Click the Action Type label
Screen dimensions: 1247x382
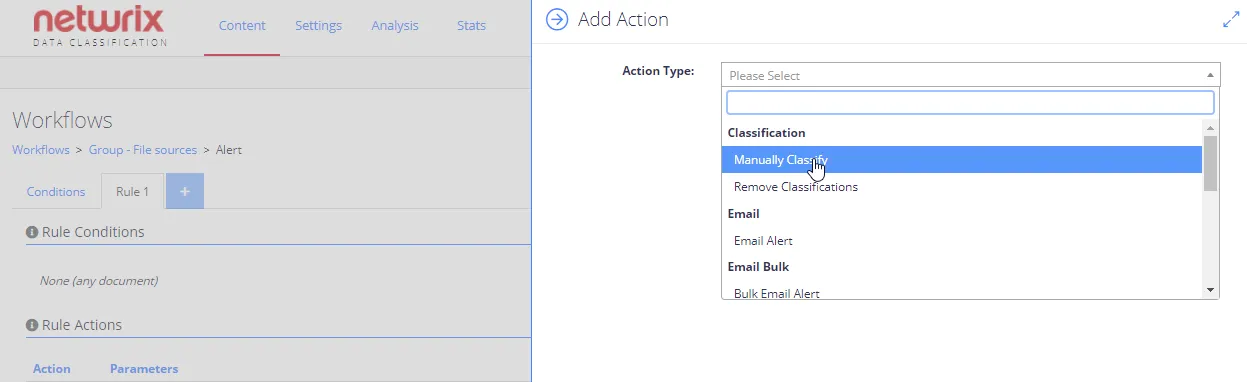tap(658, 71)
